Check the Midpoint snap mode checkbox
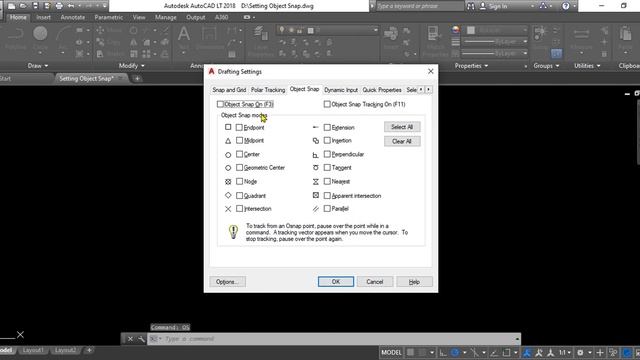This screenshot has height=360, width=640. point(239,140)
